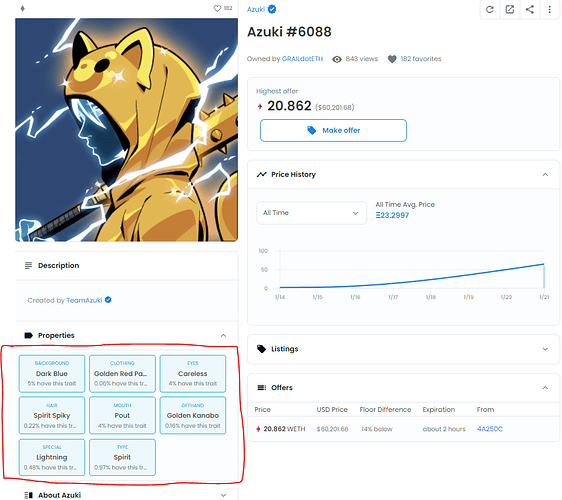Click the blue verified badge next to Azuki
Screen dimensions: 562x500
pyautogui.click(x=272, y=9)
